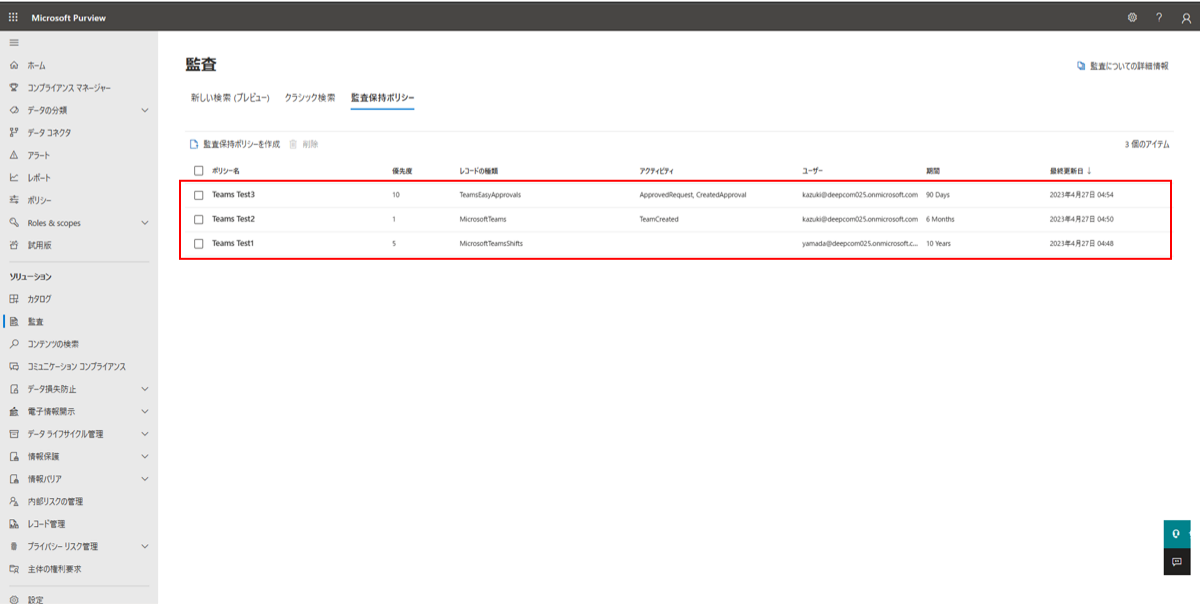Expand the データ損失防止 chevron
1200x604 pixels.
click(145, 389)
